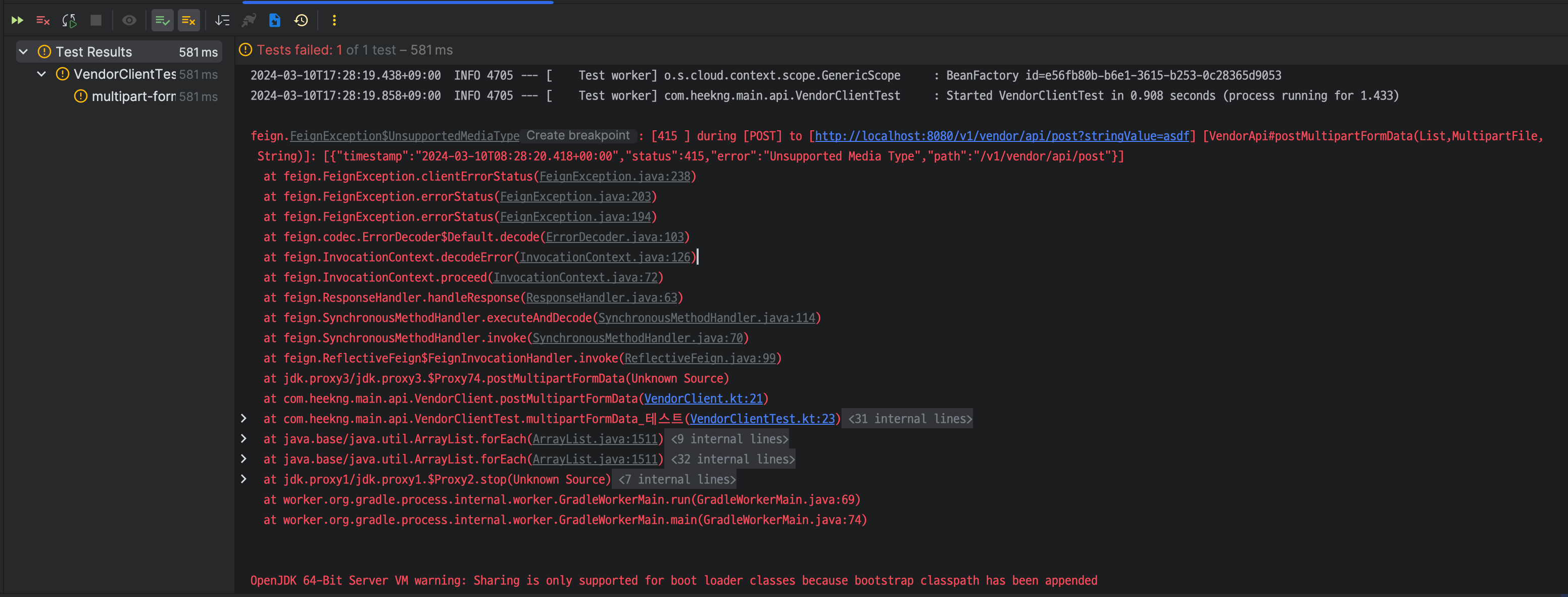Screen dimensions: 1568x597
Task: Collapse the VendorClientTest tree node
Action: click(41, 74)
